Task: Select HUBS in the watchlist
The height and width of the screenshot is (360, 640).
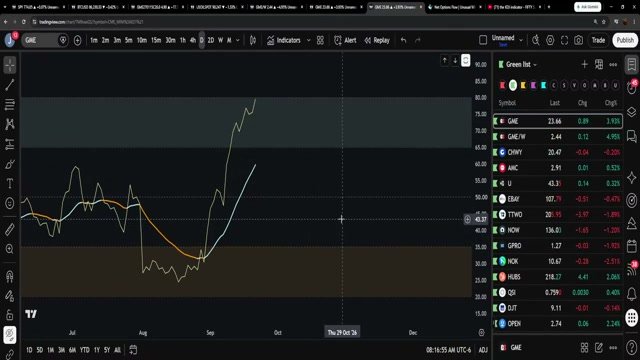Action: (558, 277)
